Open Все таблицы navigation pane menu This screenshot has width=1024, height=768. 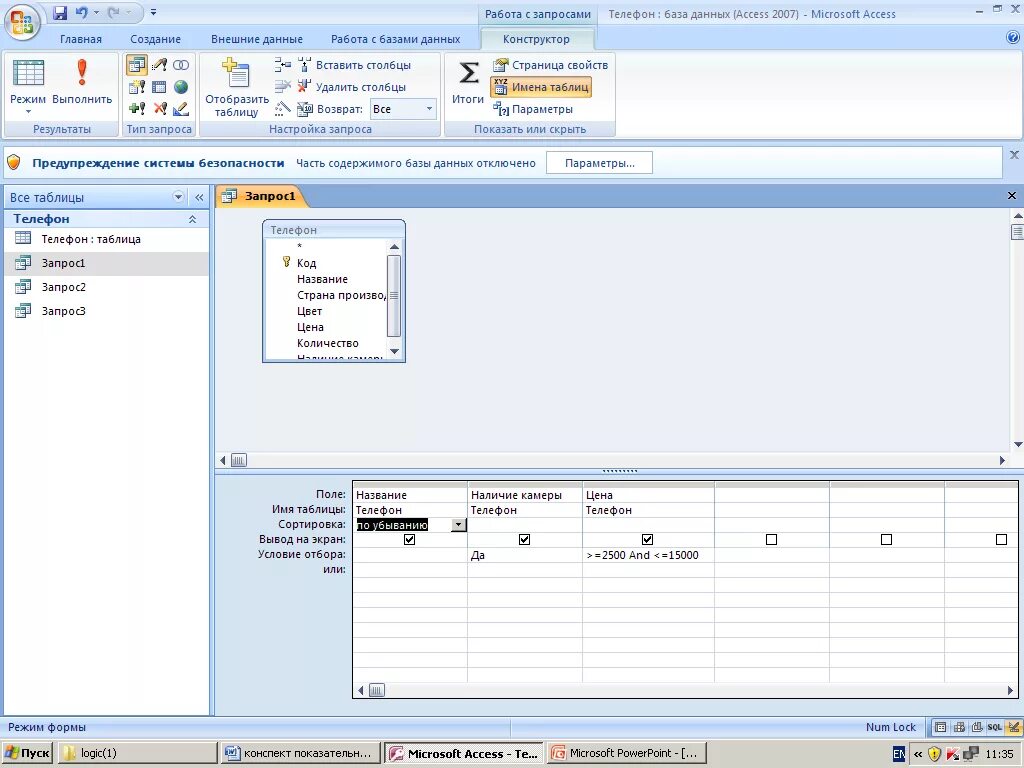[x=178, y=197]
